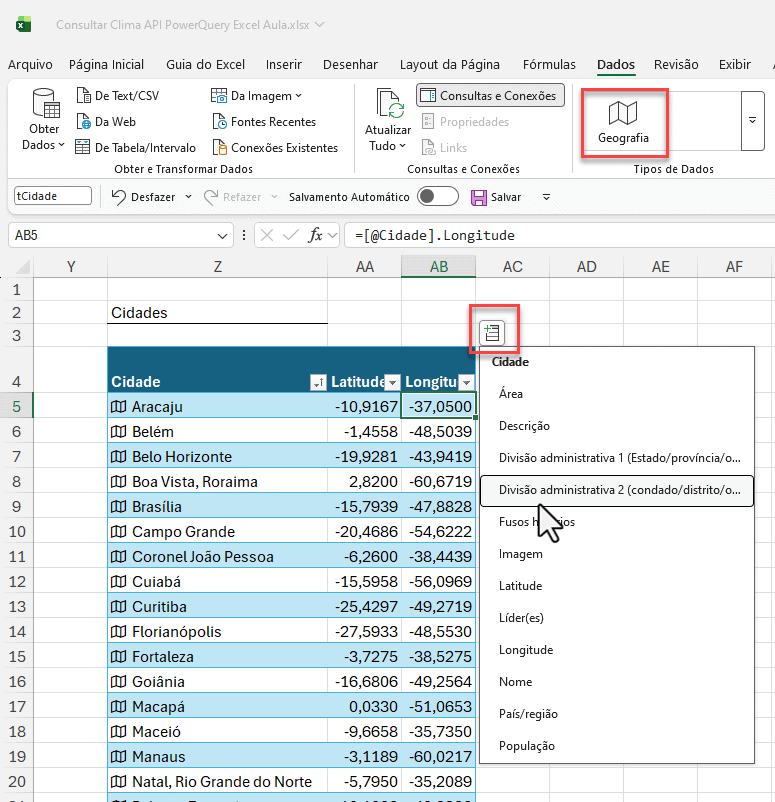The width and height of the screenshot is (775, 802).
Task: Expand the Tipos de Dados gallery
Action: pyautogui.click(x=752, y=120)
